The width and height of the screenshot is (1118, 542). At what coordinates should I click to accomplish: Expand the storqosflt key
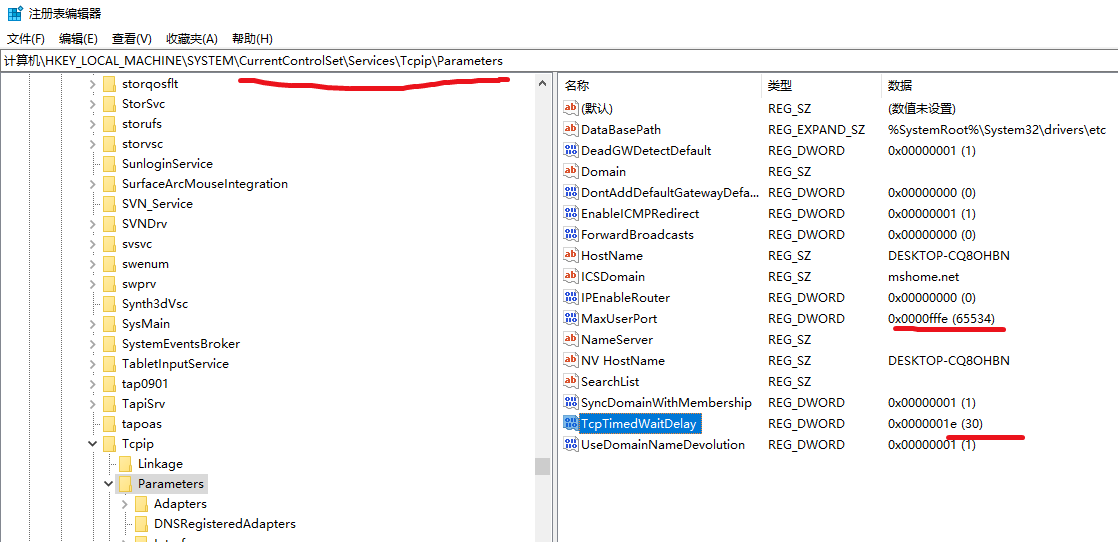pos(92,84)
